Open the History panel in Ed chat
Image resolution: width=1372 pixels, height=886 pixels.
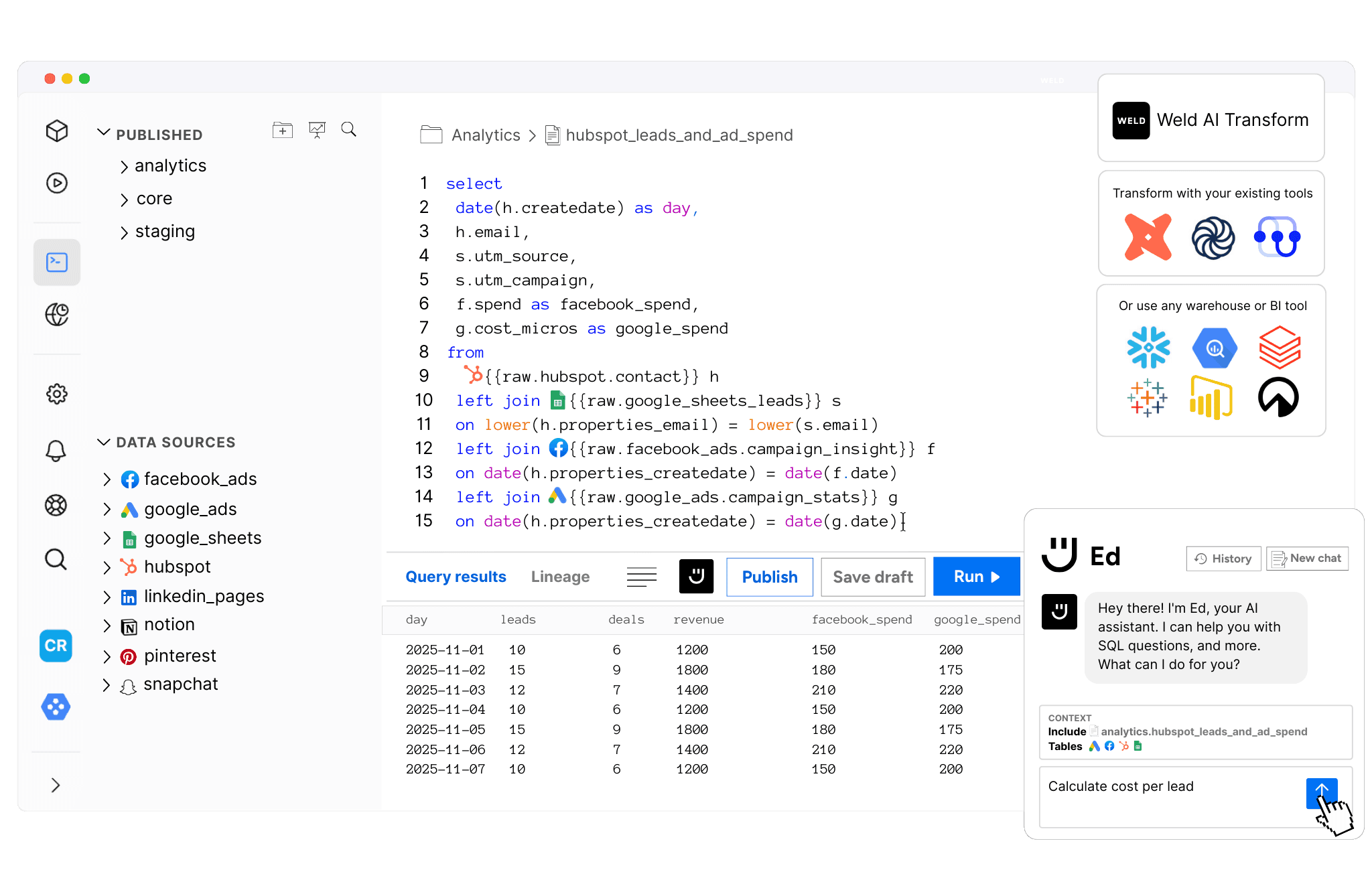(1223, 559)
